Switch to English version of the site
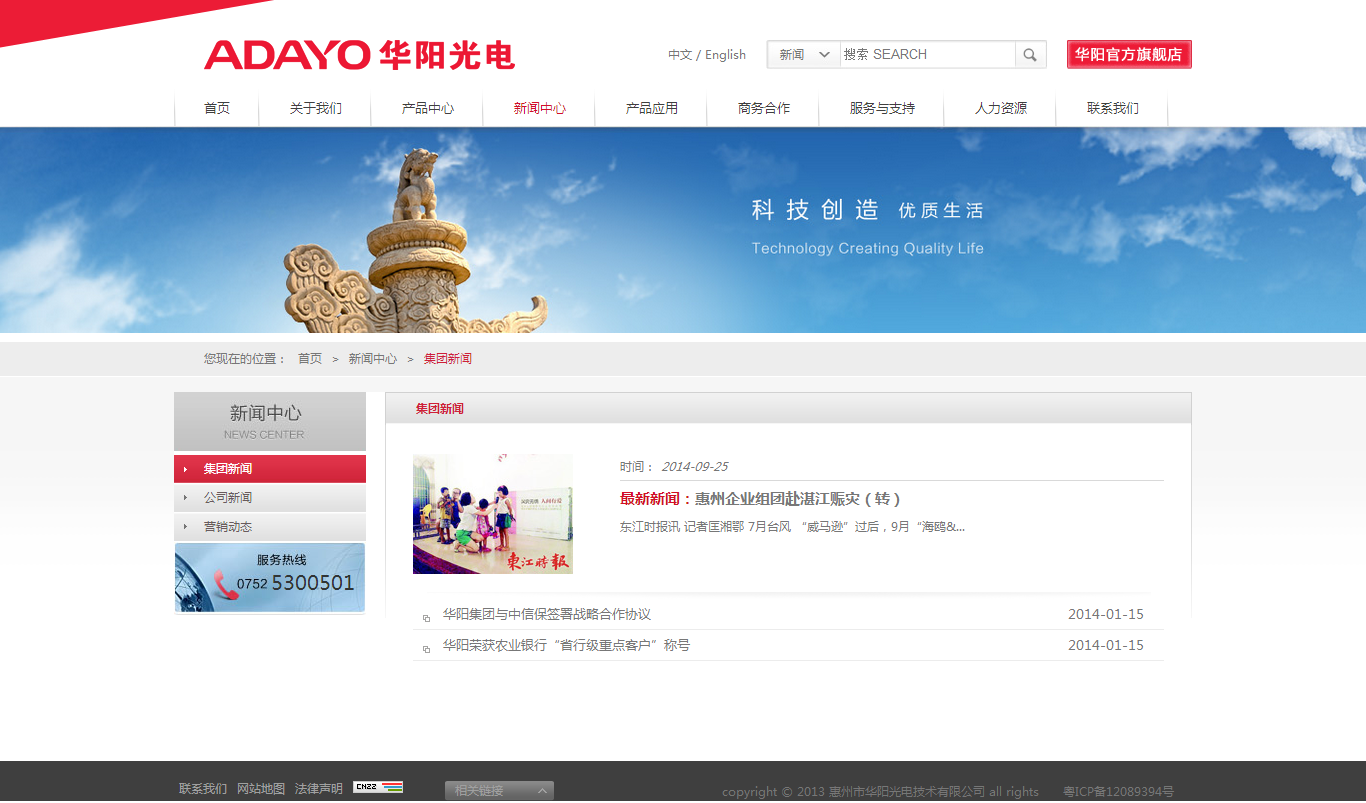Screen dimensions: 1366x803 tap(723, 54)
